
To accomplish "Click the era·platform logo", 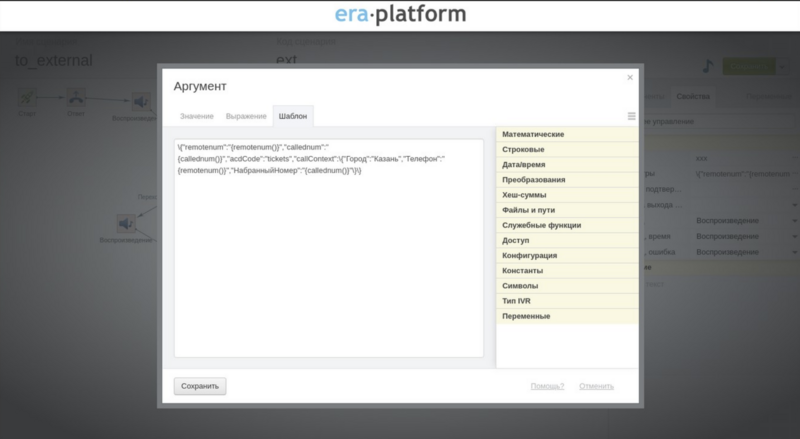I will tap(400, 14).
